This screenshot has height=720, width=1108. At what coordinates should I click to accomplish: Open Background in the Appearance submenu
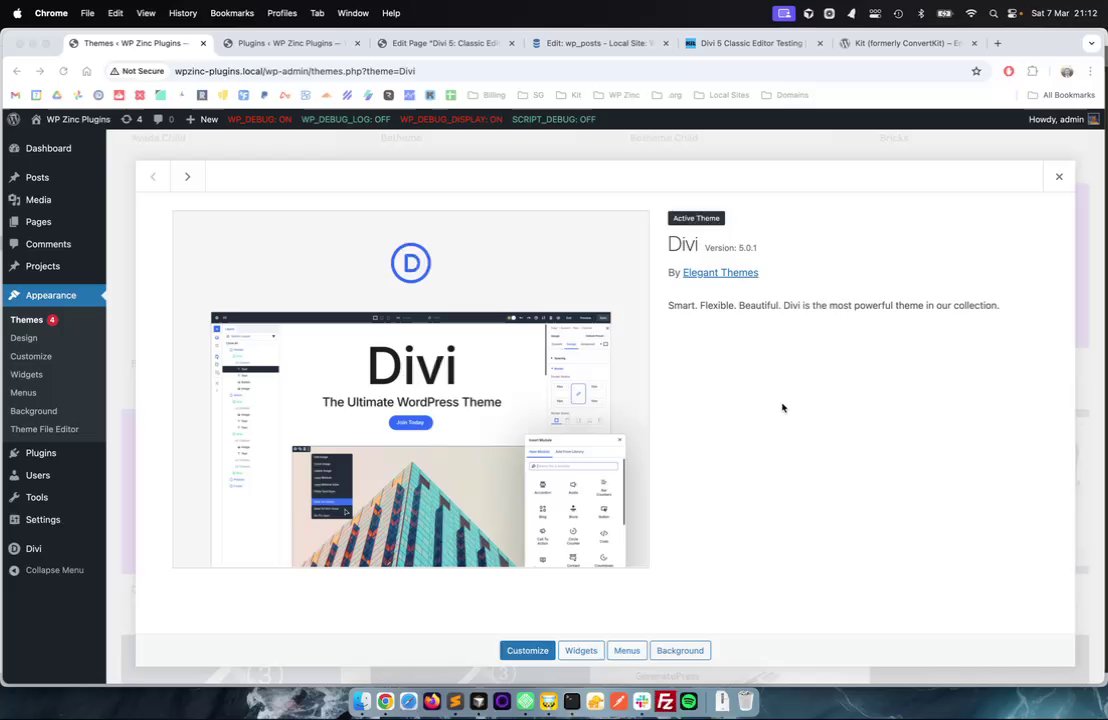click(34, 411)
